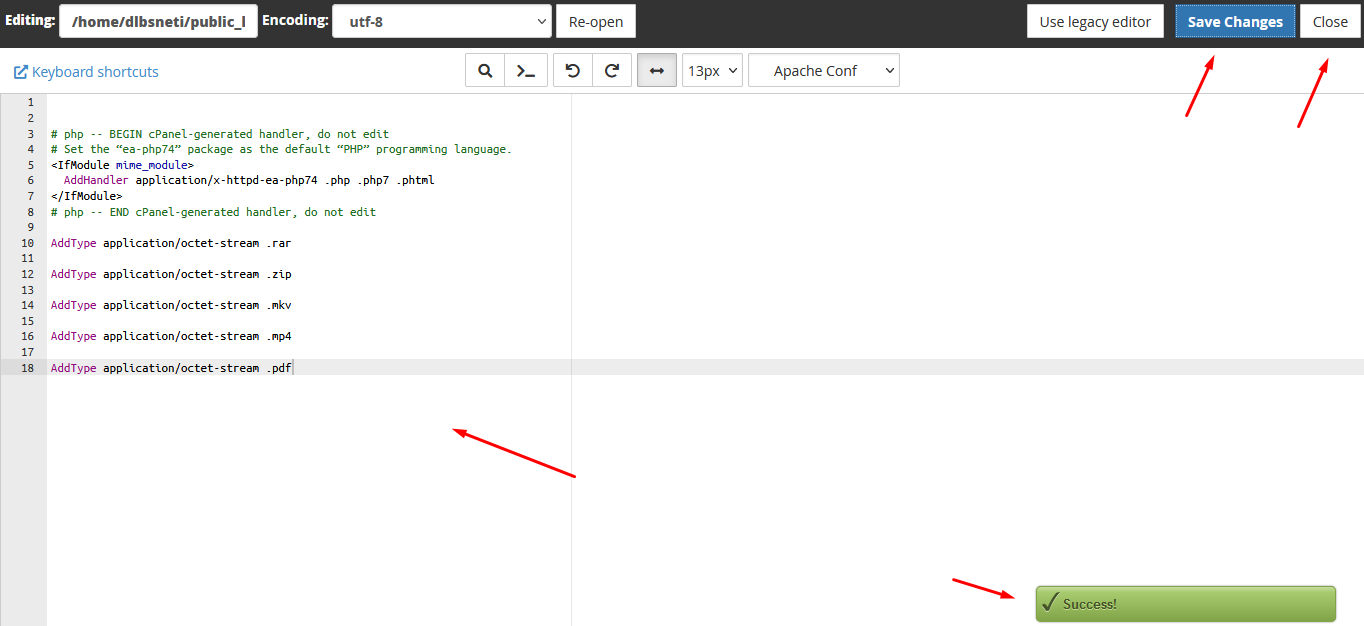The height and width of the screenshot is (626, 1364).
Task: Click the opening <IfModule mime_module> line
Action: point(122,165)
